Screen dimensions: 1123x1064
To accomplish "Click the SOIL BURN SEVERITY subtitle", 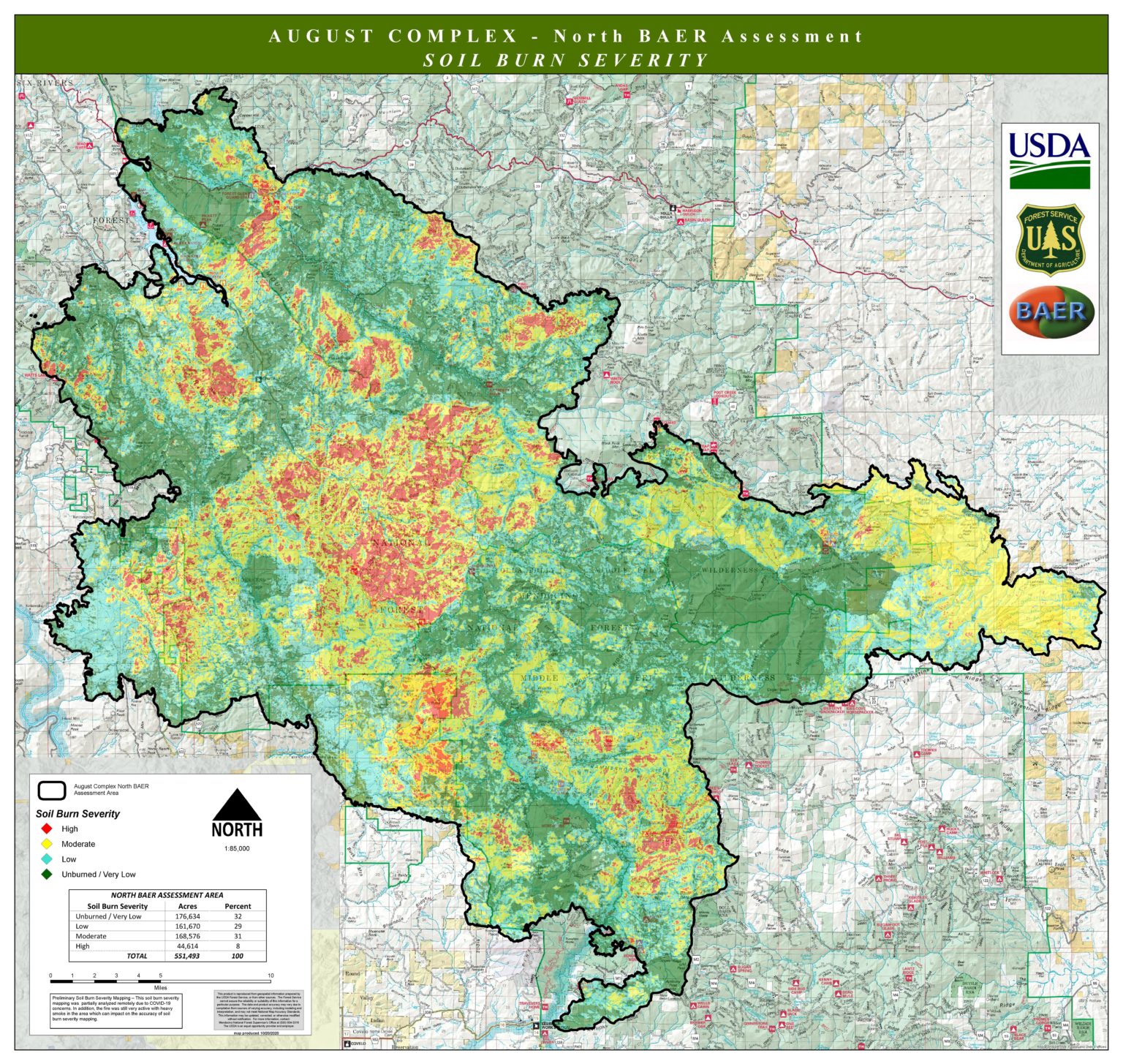I will [566, 60].
